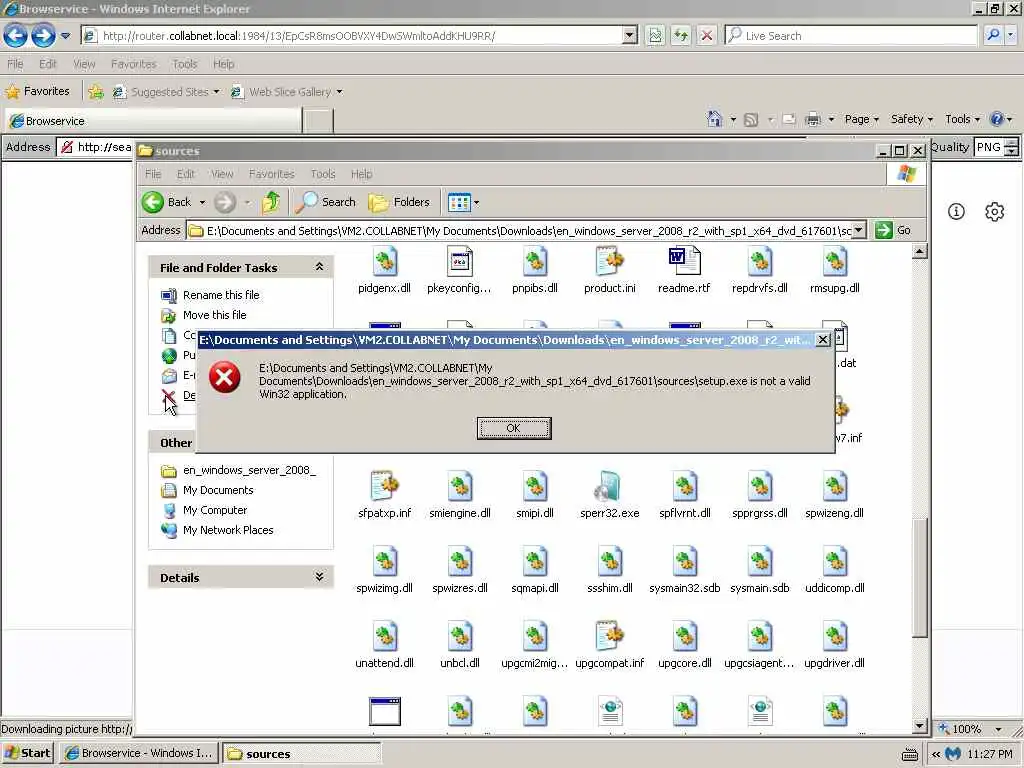This screenshot has height=768, width=1024.
Task: Click the IE stop loading icon
Action: (706, 35)
